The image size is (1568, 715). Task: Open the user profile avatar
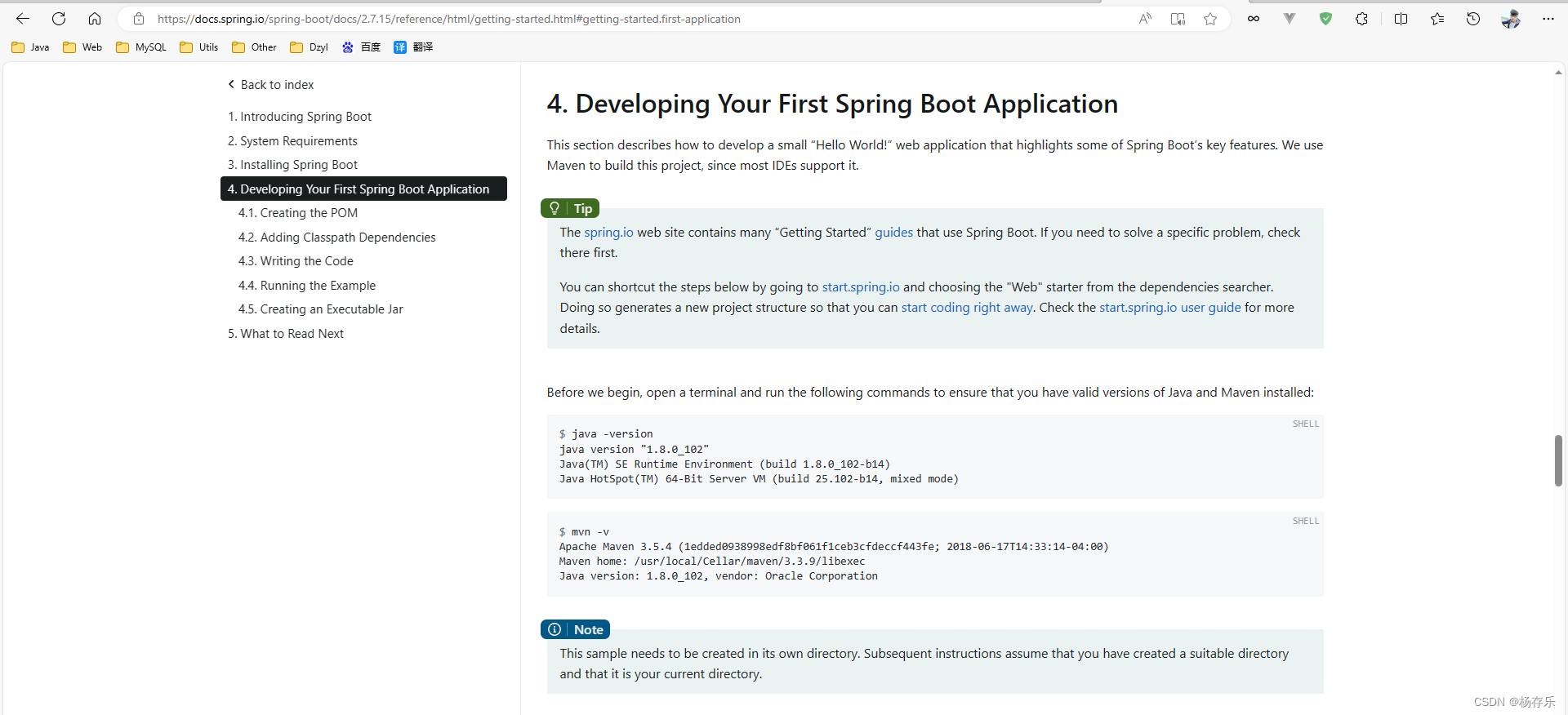[x=1511, y=19]
